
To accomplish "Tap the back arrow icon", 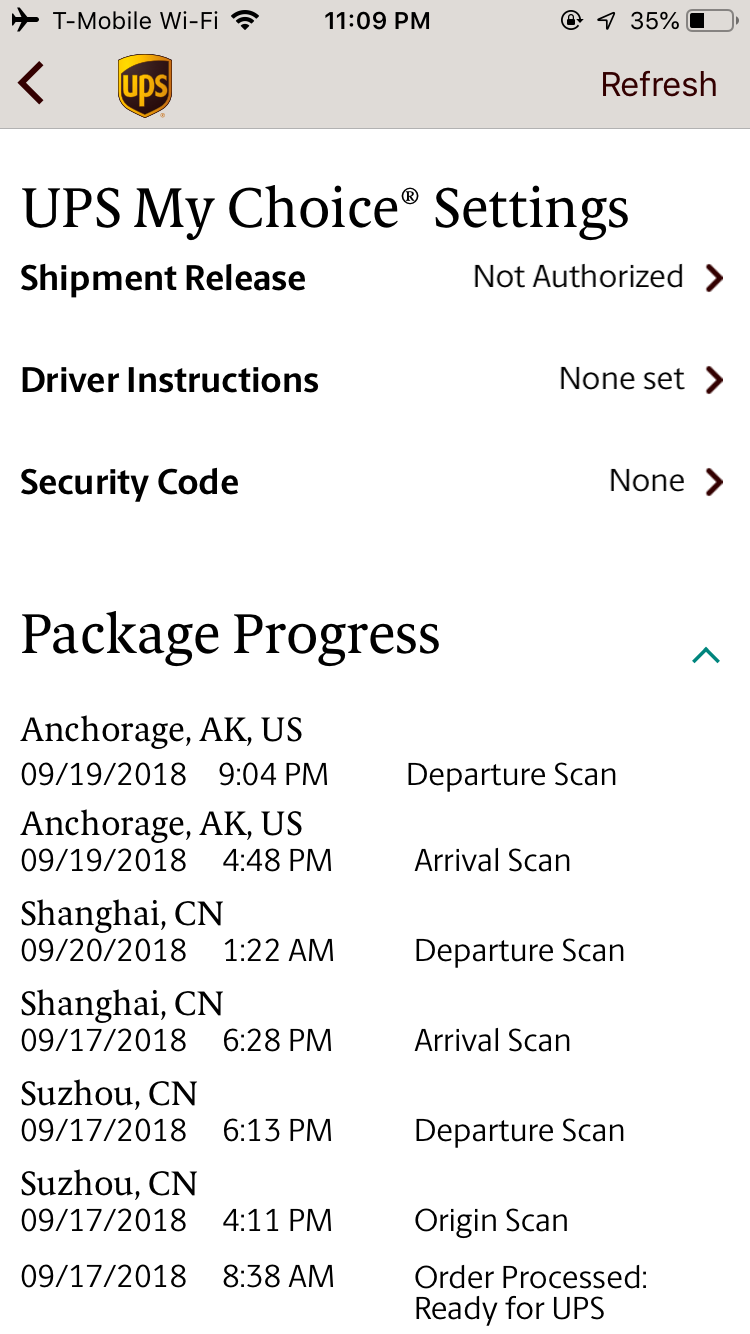I will point(32,83).
